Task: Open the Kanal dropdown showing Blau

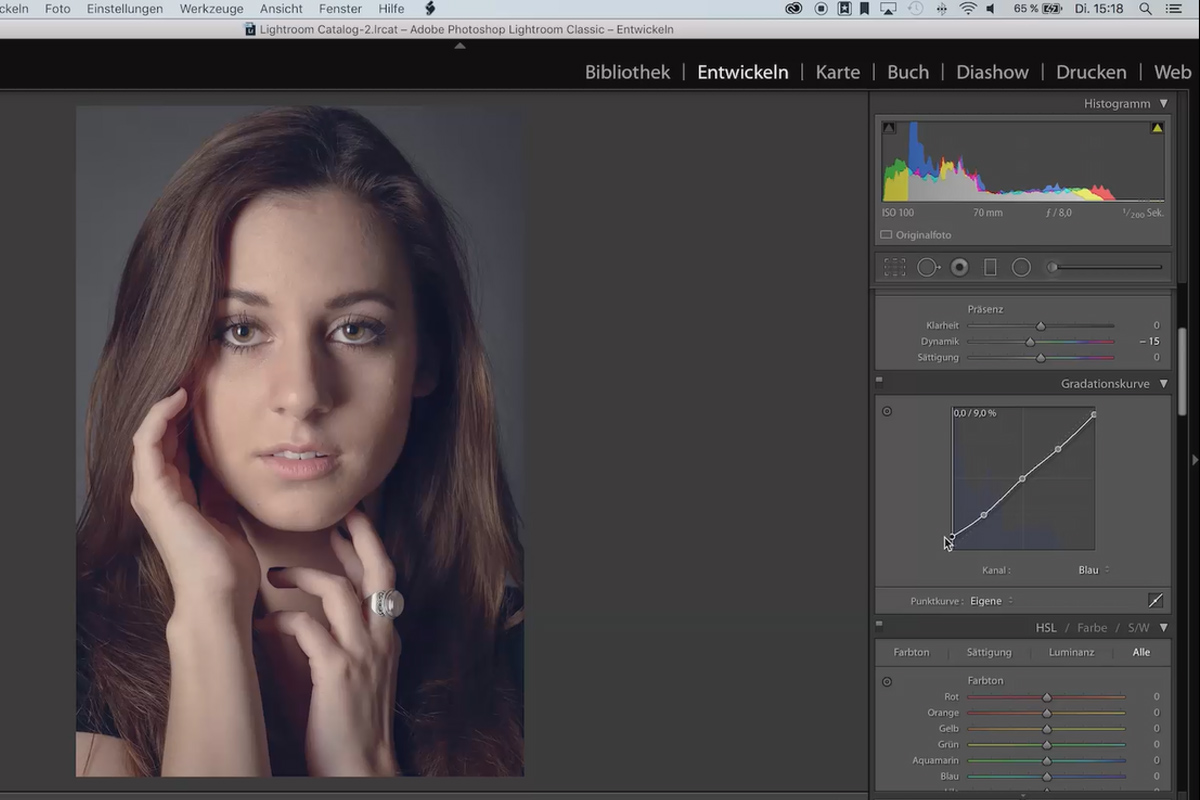Action: click(1093, 570)
